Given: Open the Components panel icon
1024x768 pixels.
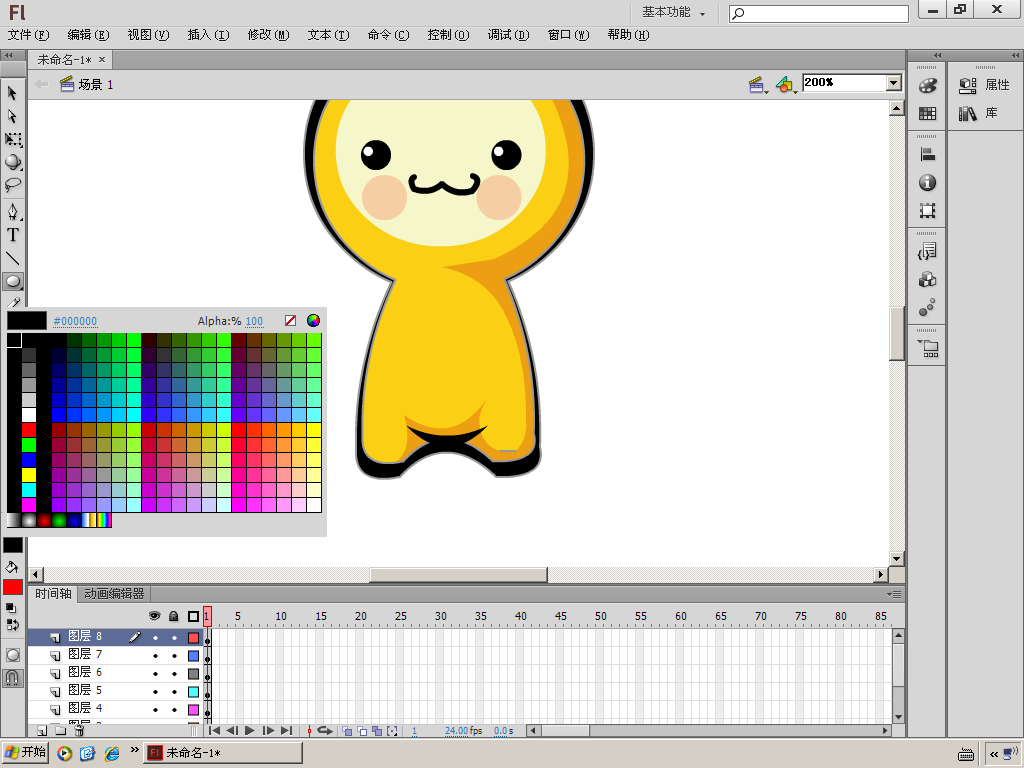Looking at the screenshot, I should tap(927, 280).
